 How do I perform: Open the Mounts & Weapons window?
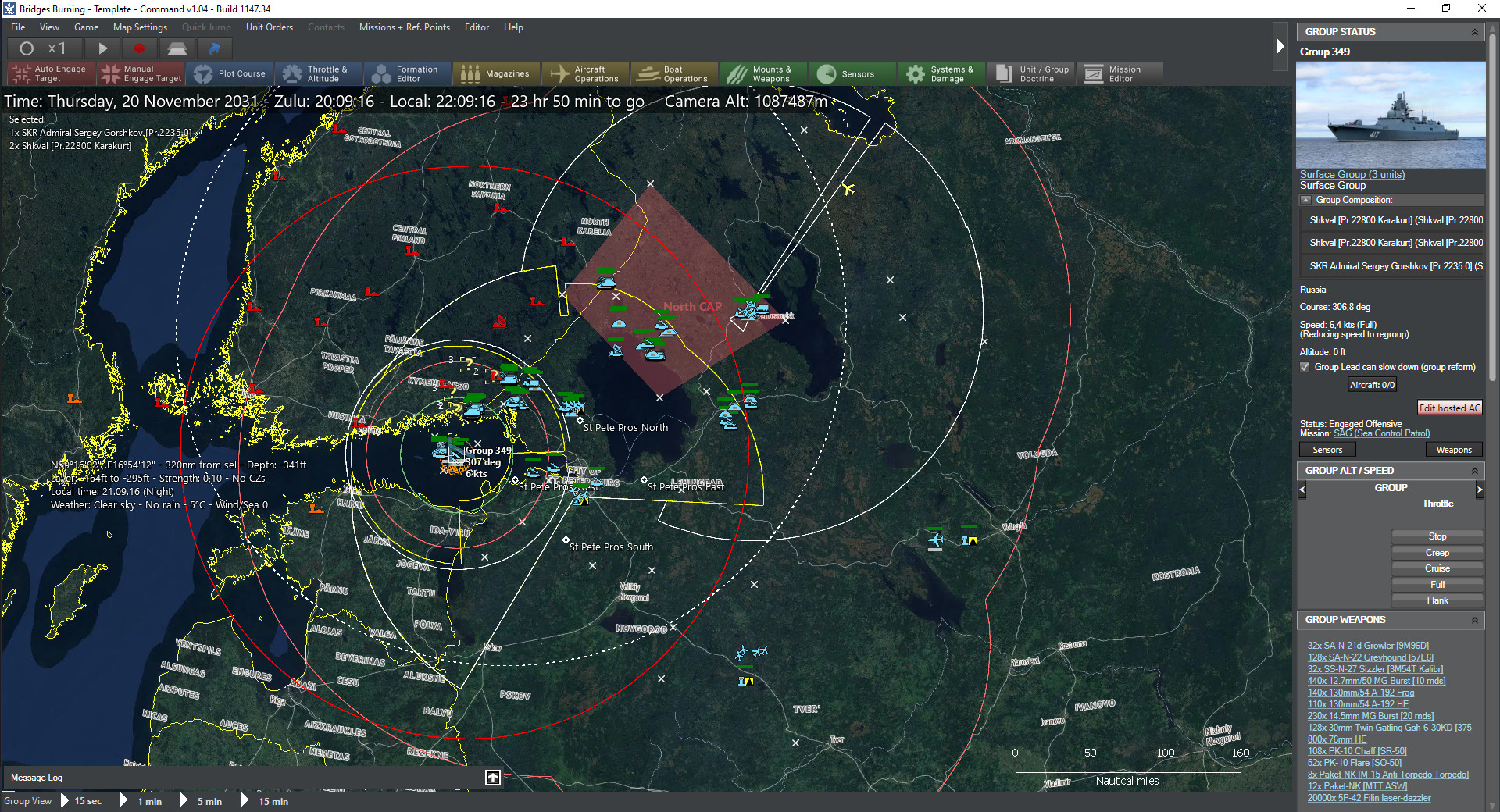[762, 74]
